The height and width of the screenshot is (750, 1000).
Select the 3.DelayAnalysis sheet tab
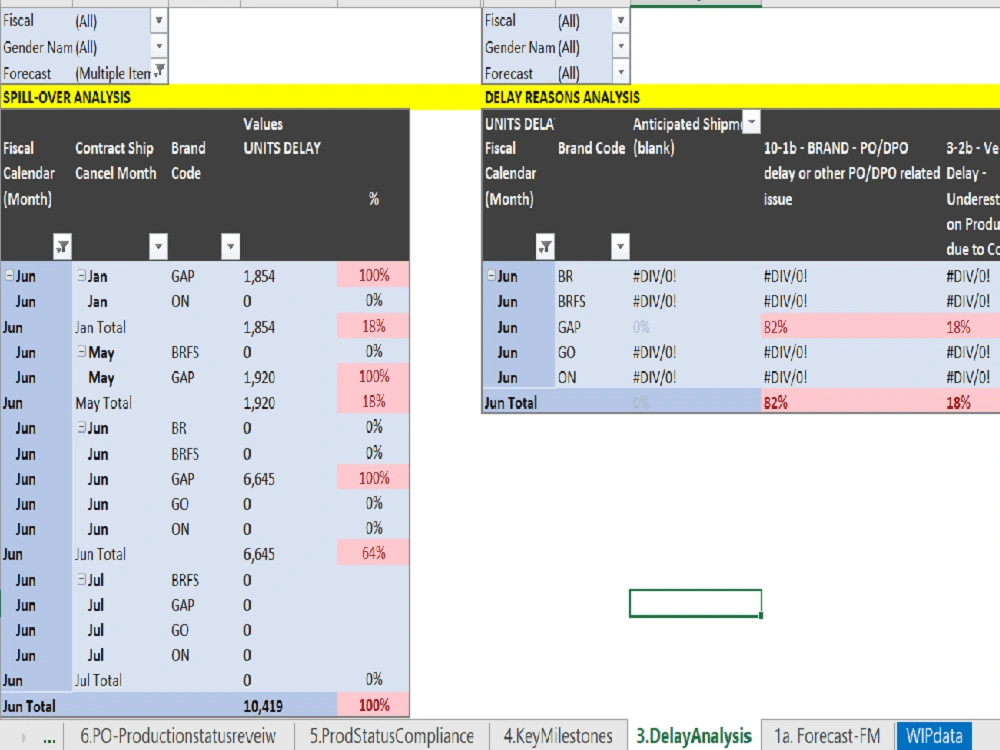coord(694,736)
